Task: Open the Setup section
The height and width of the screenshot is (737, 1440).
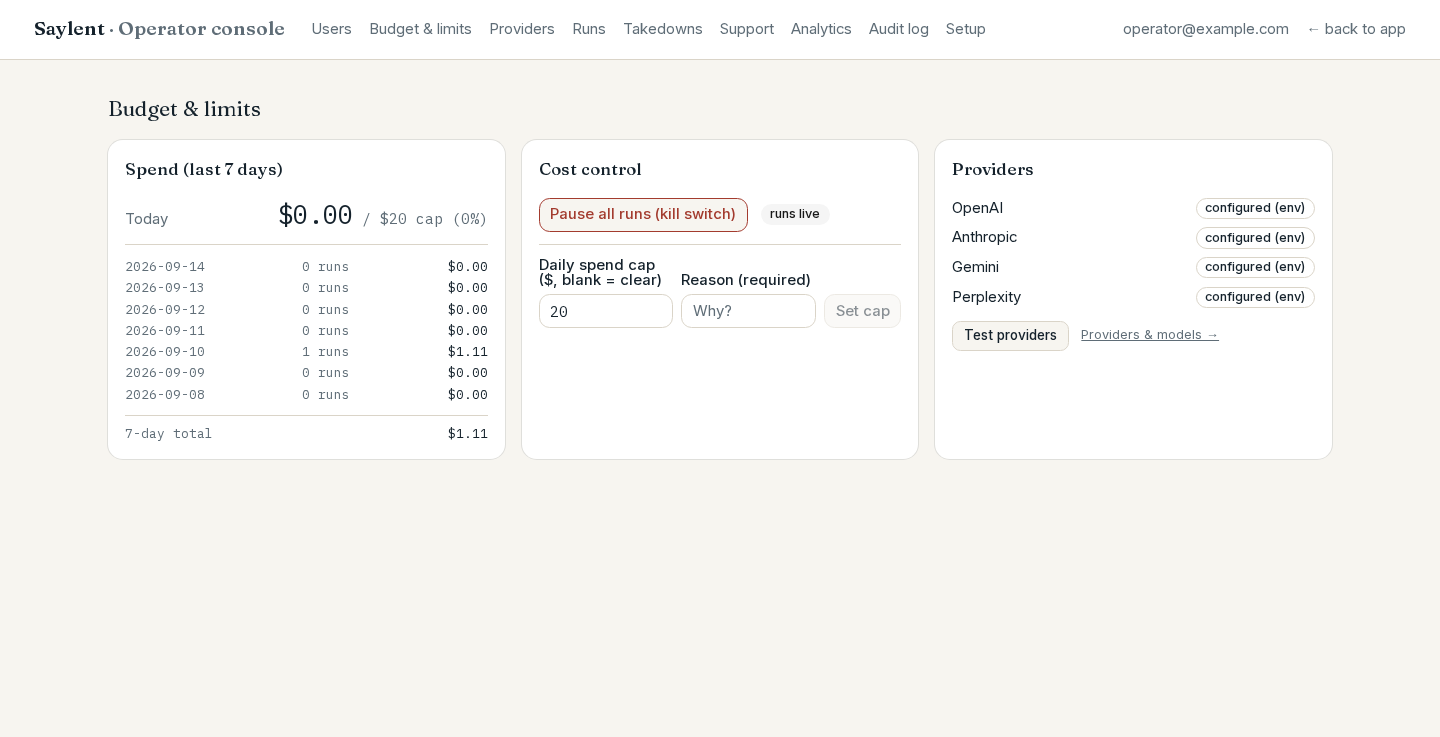Action: (x=966, y=29)
